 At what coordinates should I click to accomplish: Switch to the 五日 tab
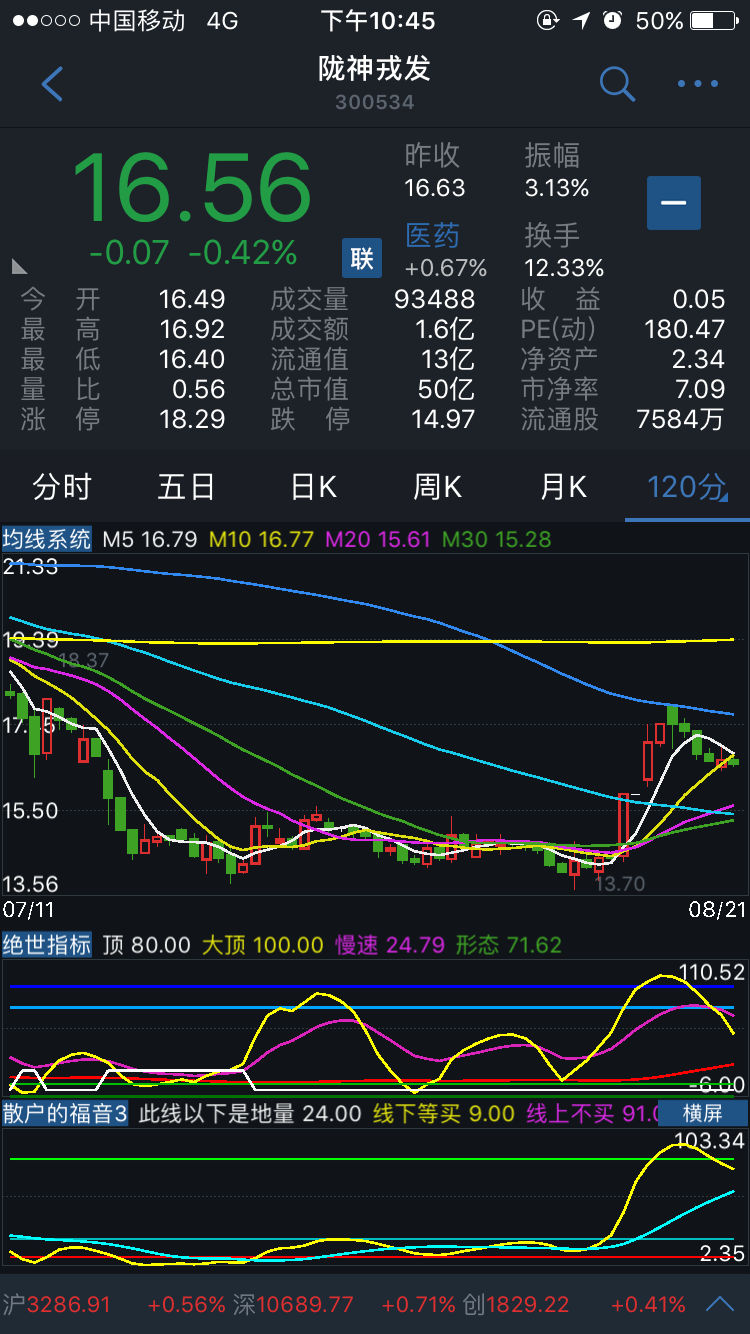pos(187,487)
